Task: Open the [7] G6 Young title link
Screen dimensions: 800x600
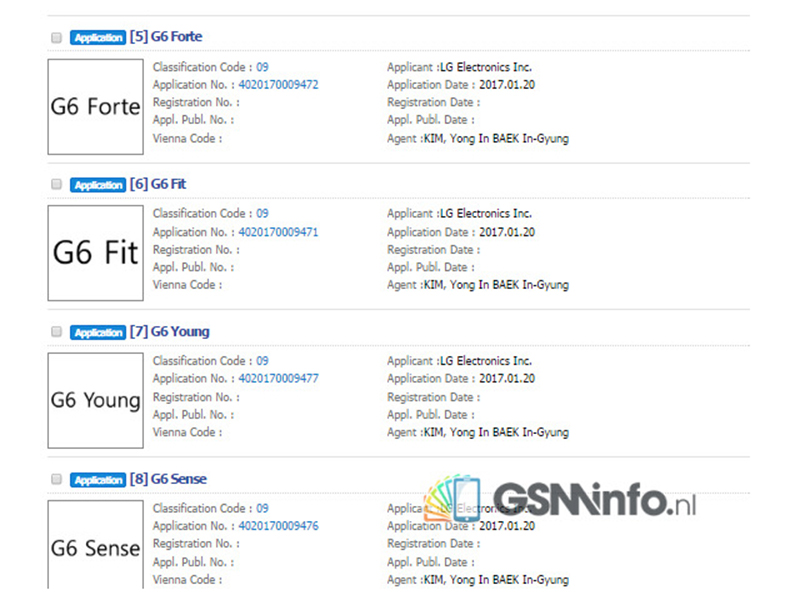Action: pos(170,332)
